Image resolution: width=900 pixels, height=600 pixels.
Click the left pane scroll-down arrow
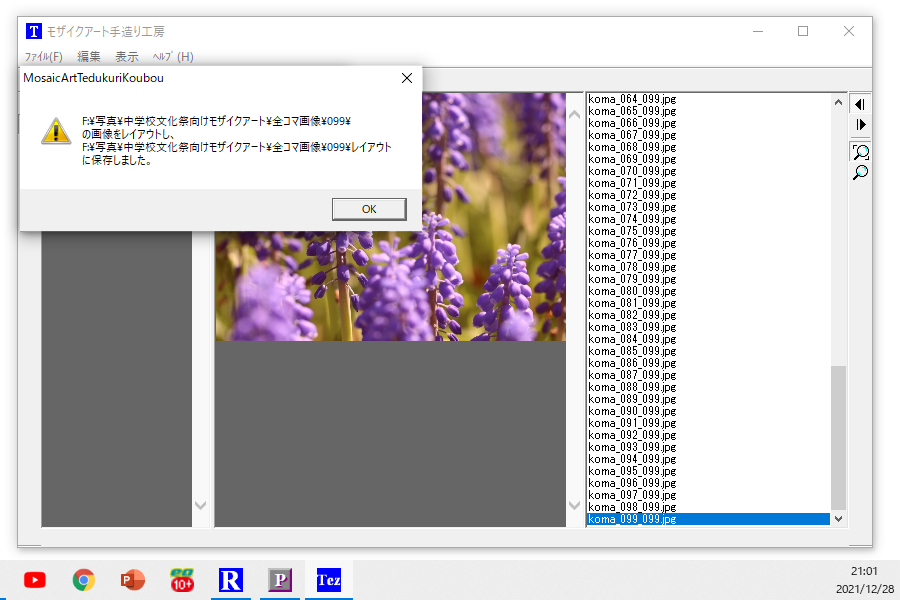coord(200,505)
